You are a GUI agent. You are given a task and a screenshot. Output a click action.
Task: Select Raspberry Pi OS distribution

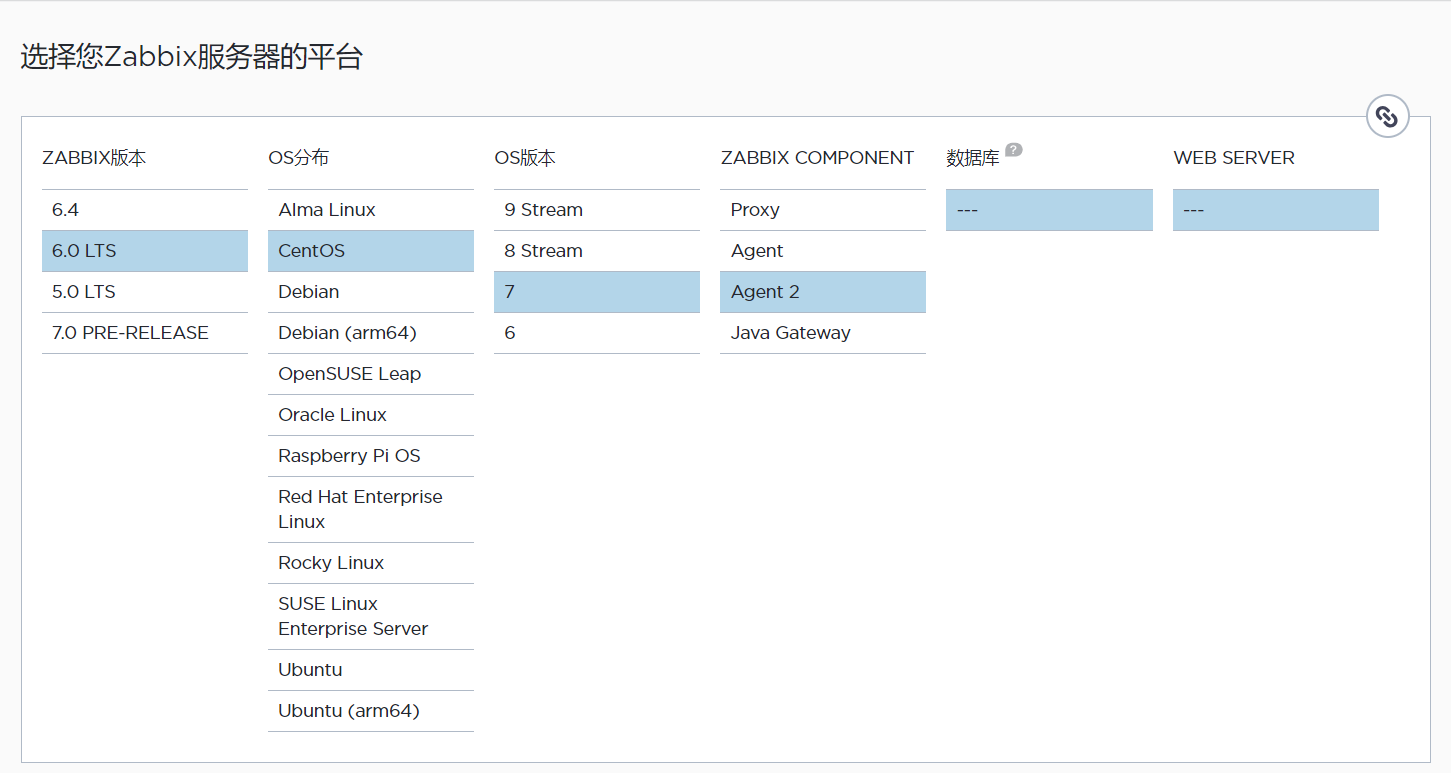(371, 456)
